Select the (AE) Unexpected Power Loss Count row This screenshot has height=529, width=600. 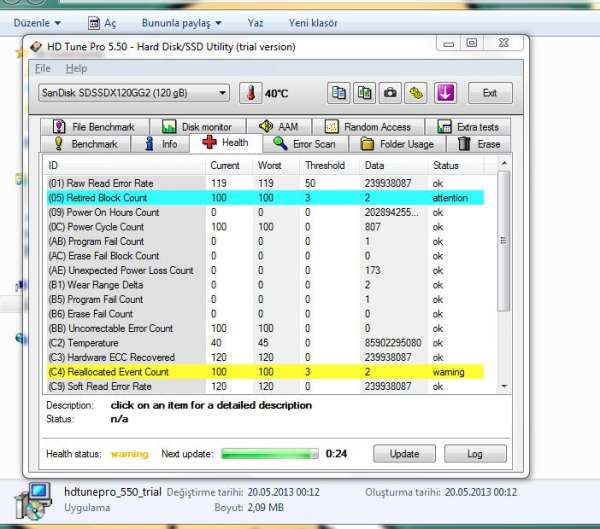[264, 271]
